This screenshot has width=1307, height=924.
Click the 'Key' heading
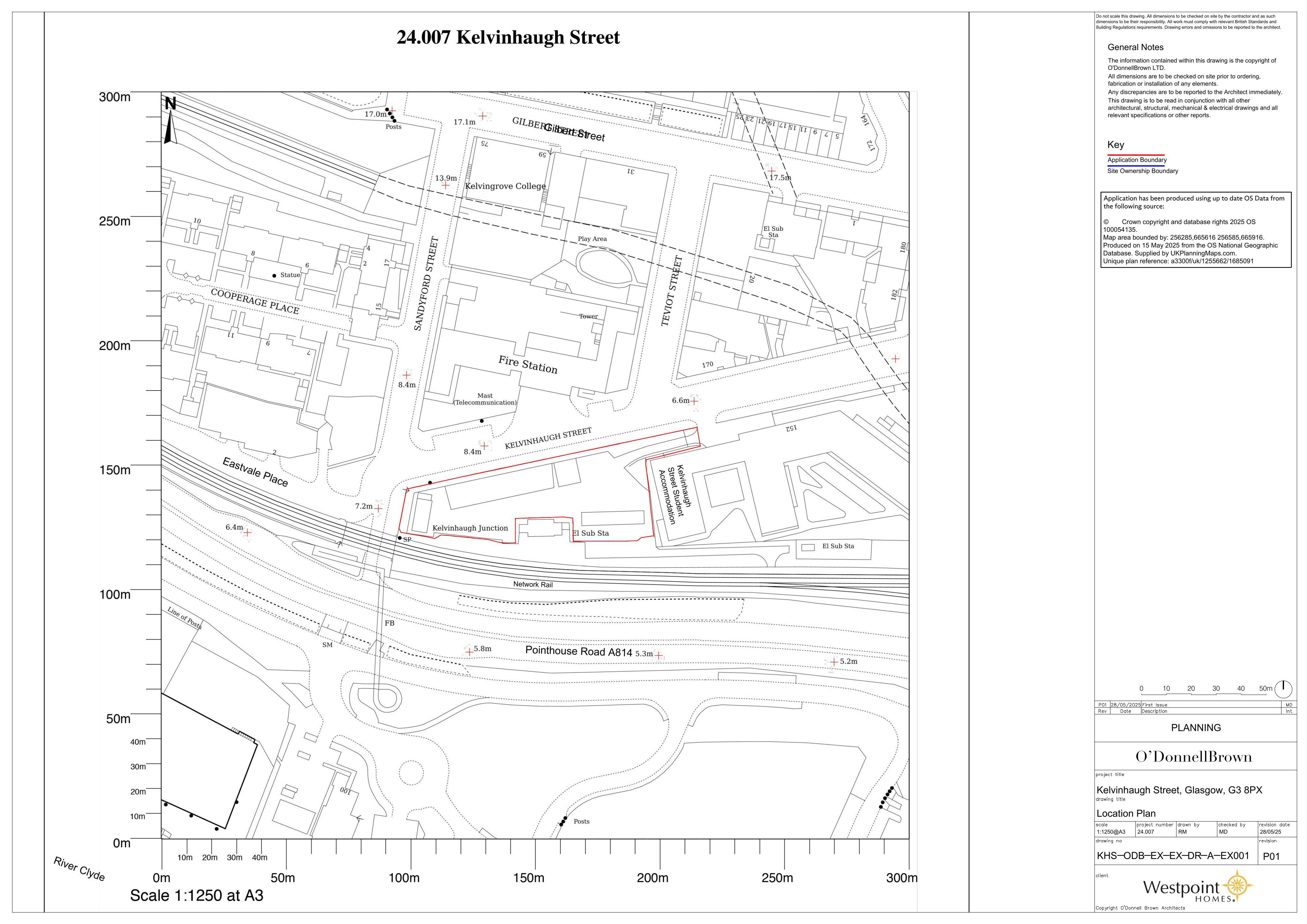(1116, 145)
